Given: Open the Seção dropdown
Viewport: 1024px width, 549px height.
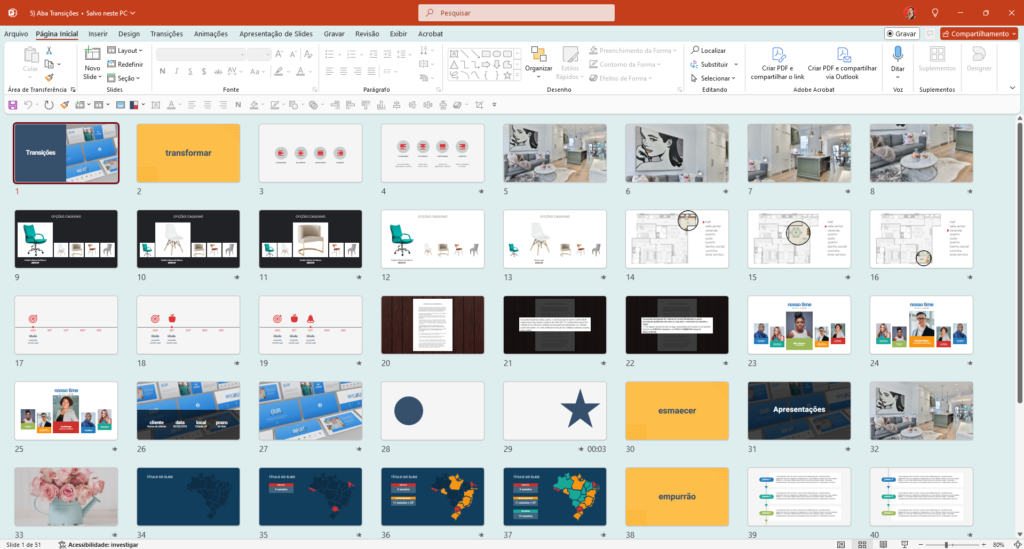Looking at the screenshot, I should coord(125,78).
